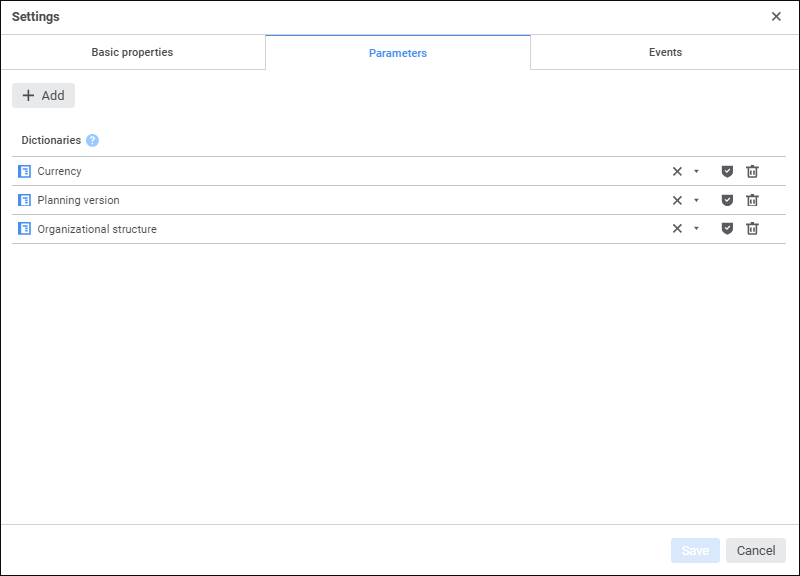The width and height of the screenshot is (800, 576).
Task: Toggle the shield checkmark for Planning version
Action: 727,200
